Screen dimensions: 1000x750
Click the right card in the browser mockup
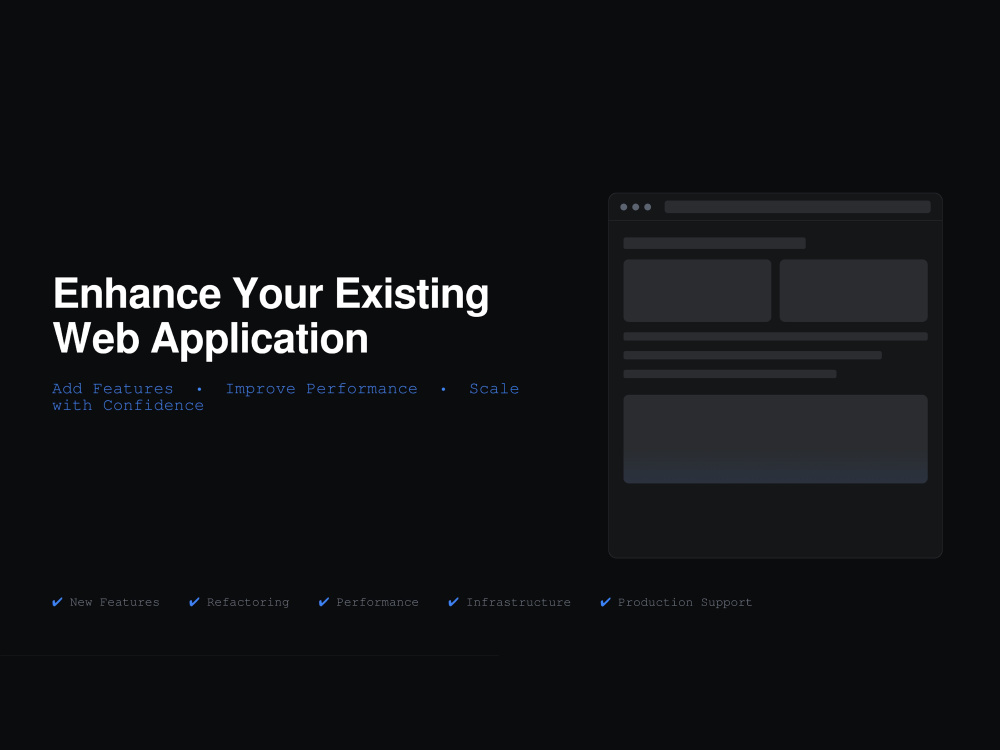tap(853, 290)
